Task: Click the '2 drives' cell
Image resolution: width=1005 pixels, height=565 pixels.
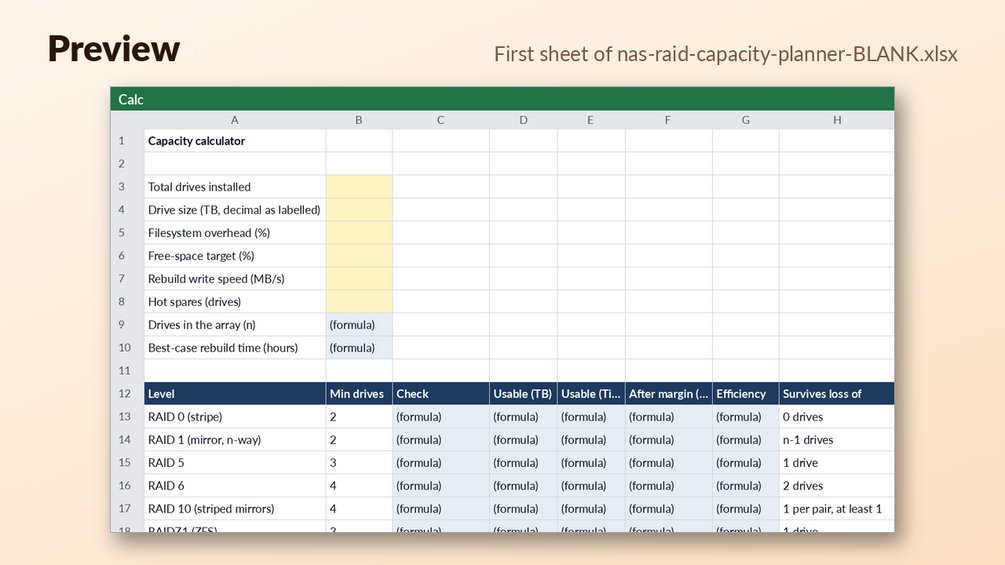Action: pyautogui.click(x=837, y=486)
